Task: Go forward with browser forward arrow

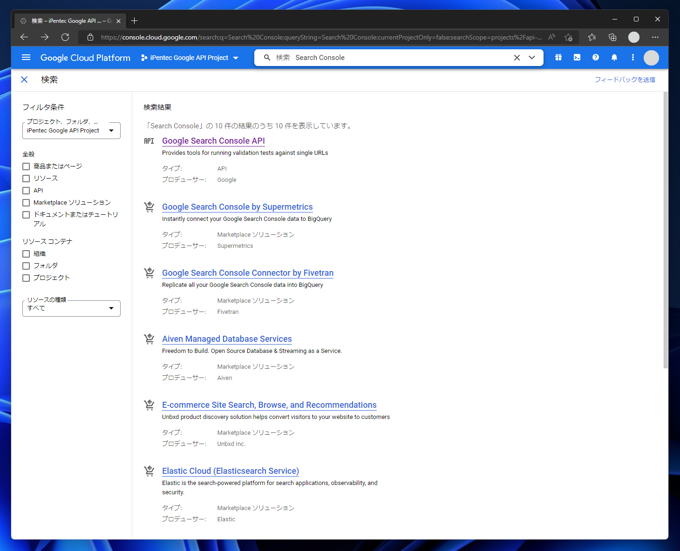Action: coord(45,37)
